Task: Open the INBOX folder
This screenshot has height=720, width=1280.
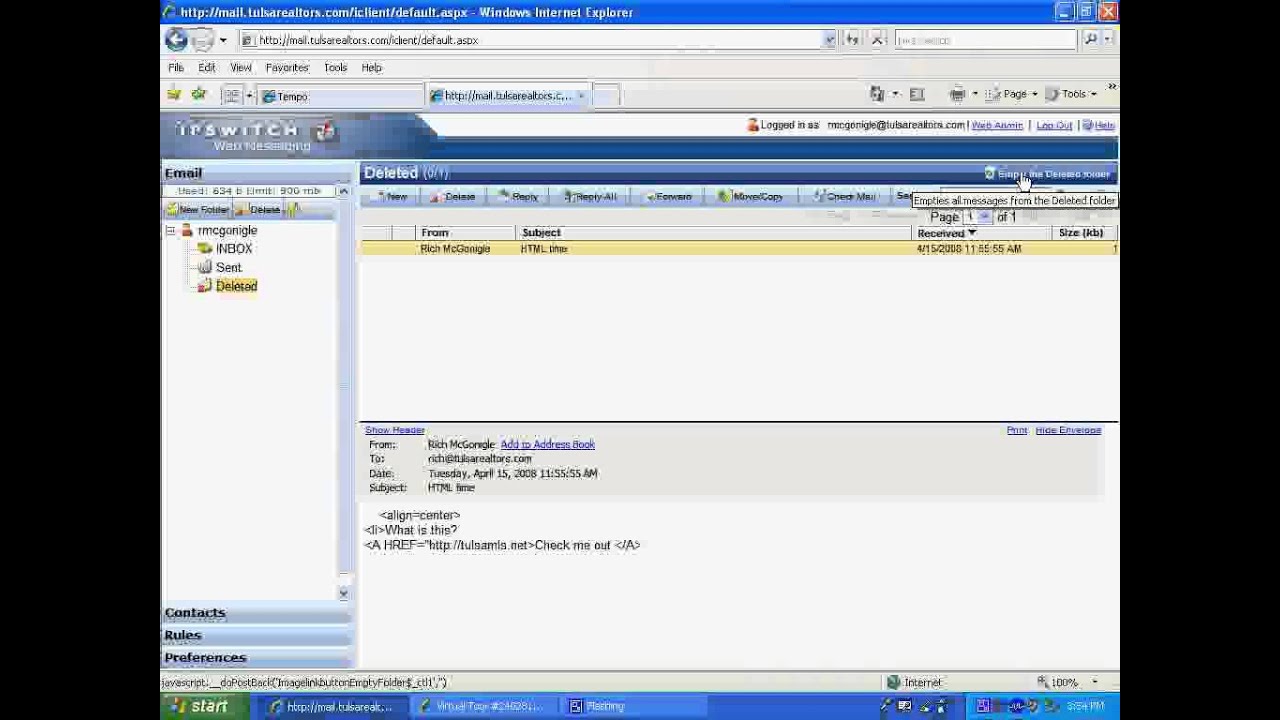Action: click(x=234, y=249)
